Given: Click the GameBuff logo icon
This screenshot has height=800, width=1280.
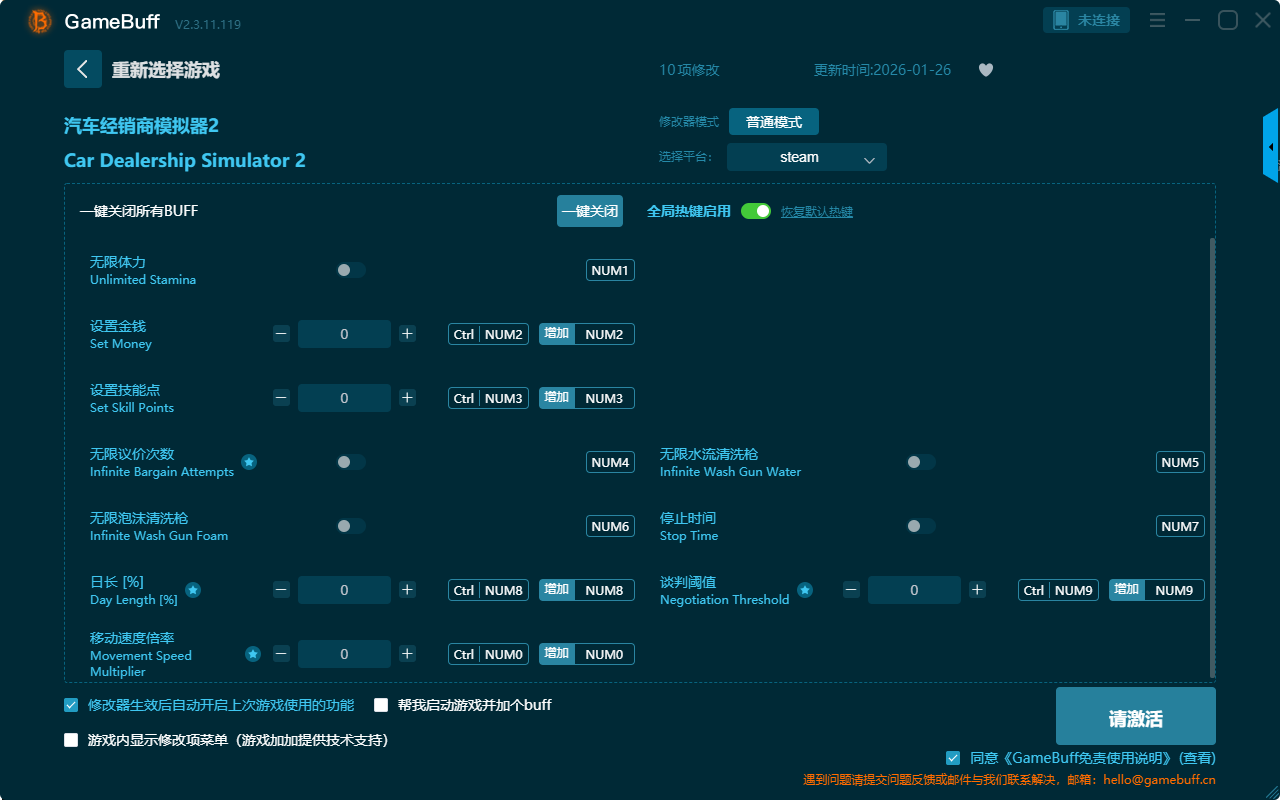Looking at the screenshot, I should click(40, 21).
